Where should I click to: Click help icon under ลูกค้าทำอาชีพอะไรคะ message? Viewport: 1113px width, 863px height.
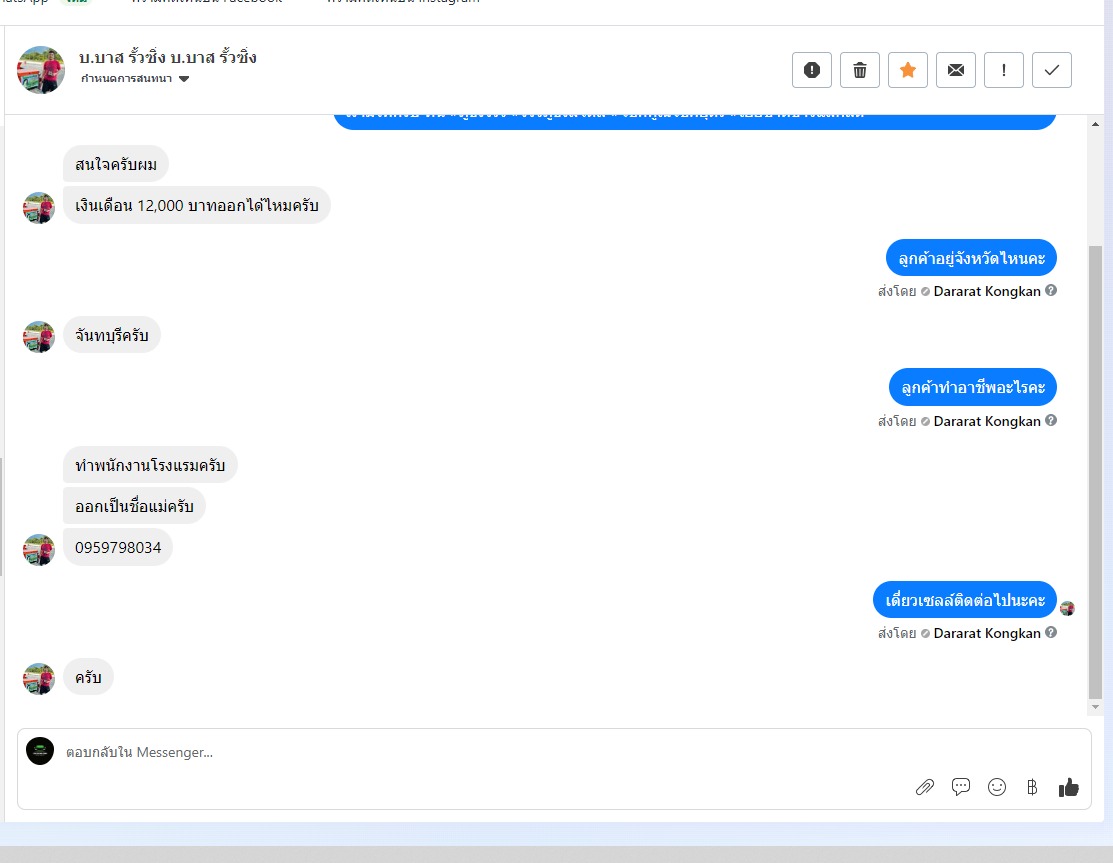pyautogui.click(x=1051, y=420)
